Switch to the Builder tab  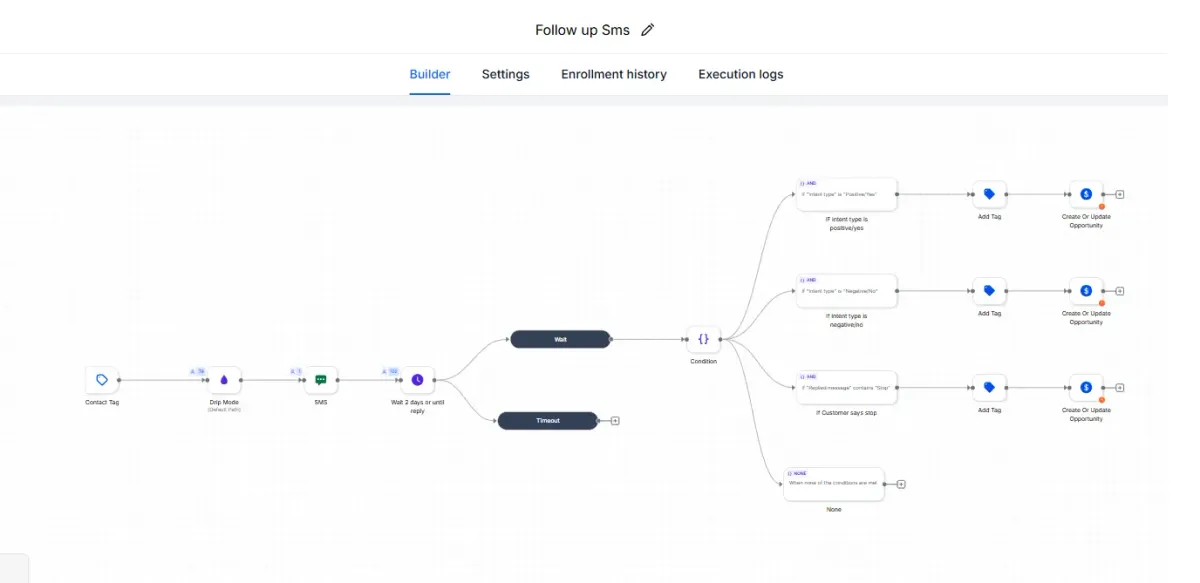point(430,74)
